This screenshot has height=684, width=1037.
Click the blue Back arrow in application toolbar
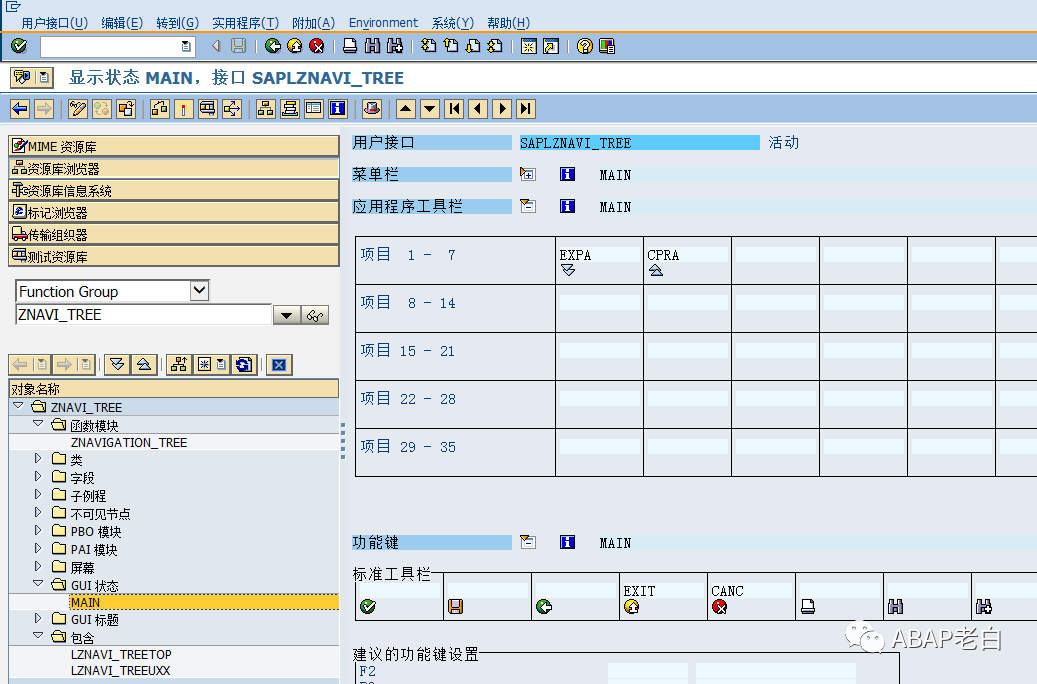click(x=21, y=108)
